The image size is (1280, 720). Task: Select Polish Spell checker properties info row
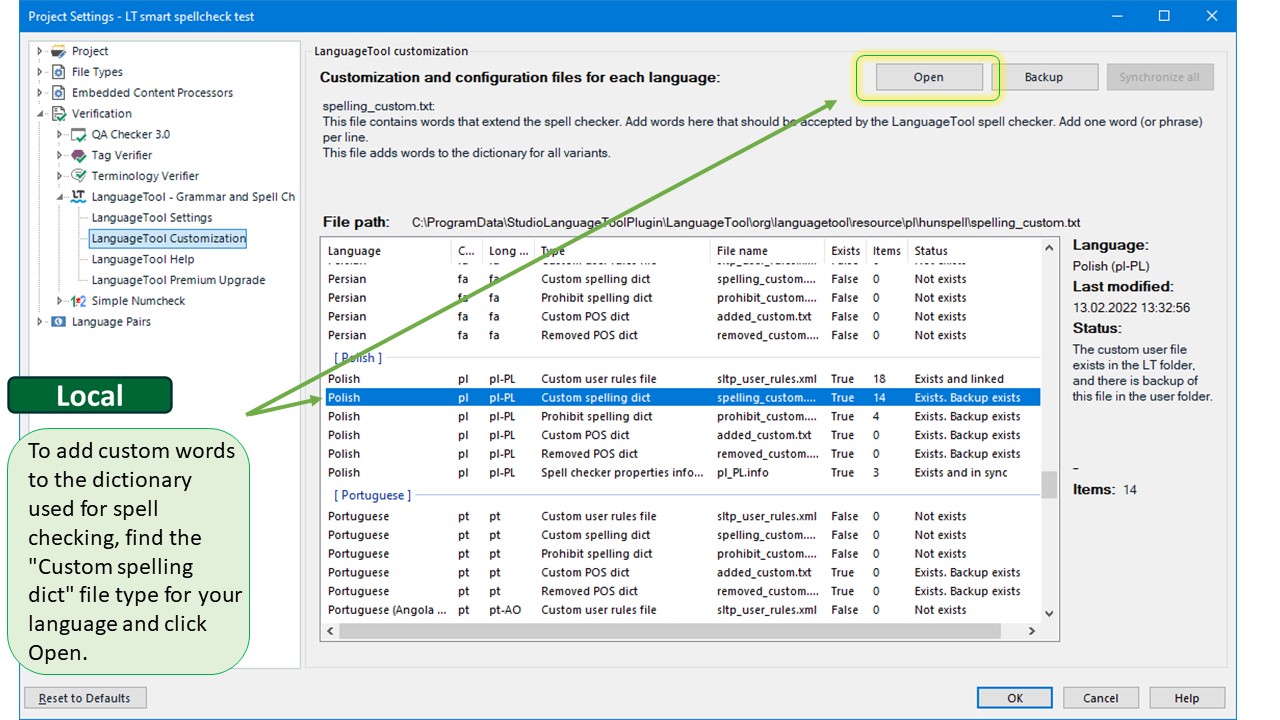[x=680, y=473]
